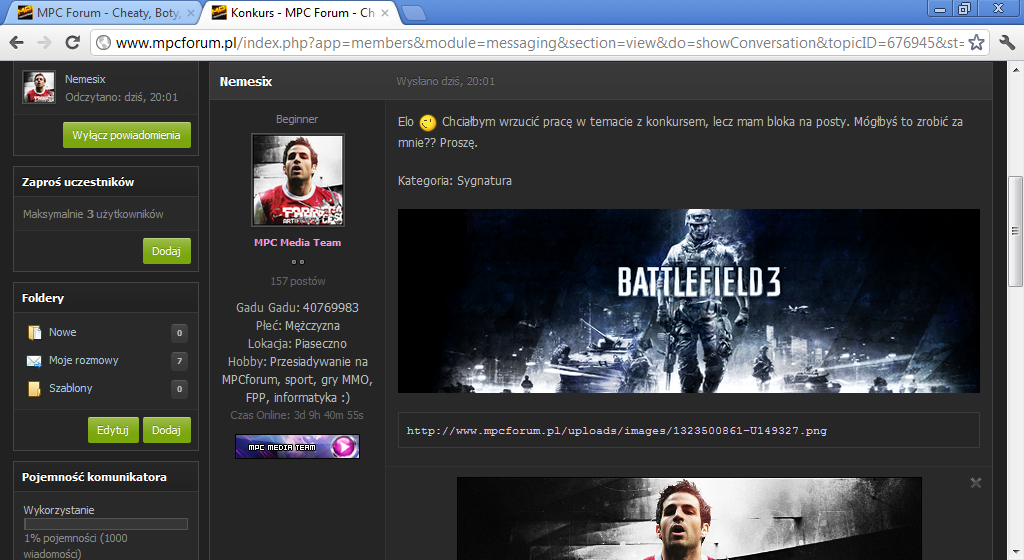This screenshot has width=1024, height=560.
Task: Click 'Kategoria: Sygnatura' text
Action: point(455,181)
